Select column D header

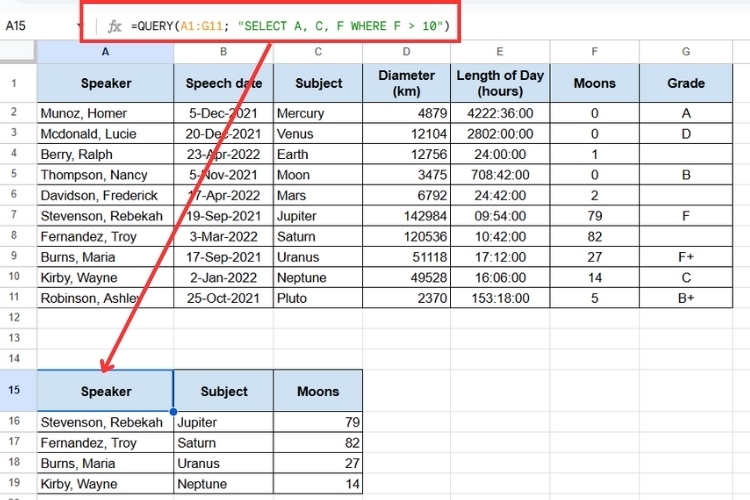(407, 52)
